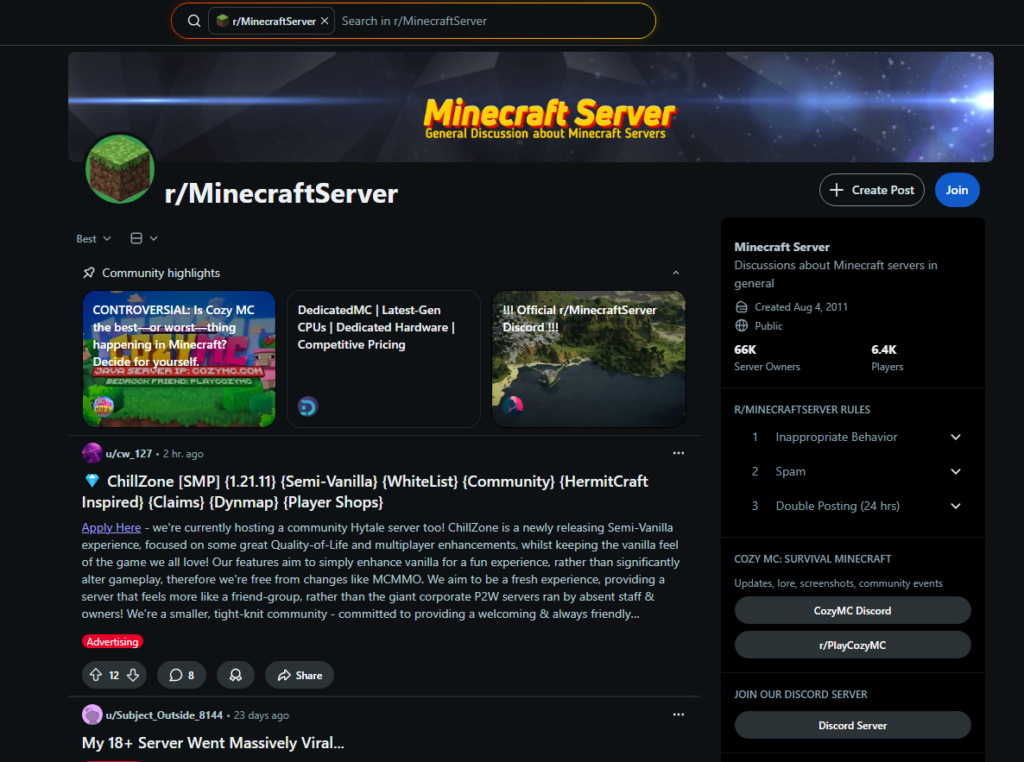This screenshot has width=1024, height=762.
Task: Open the Best sort dropdown
Action: click(x=93, y=239)
